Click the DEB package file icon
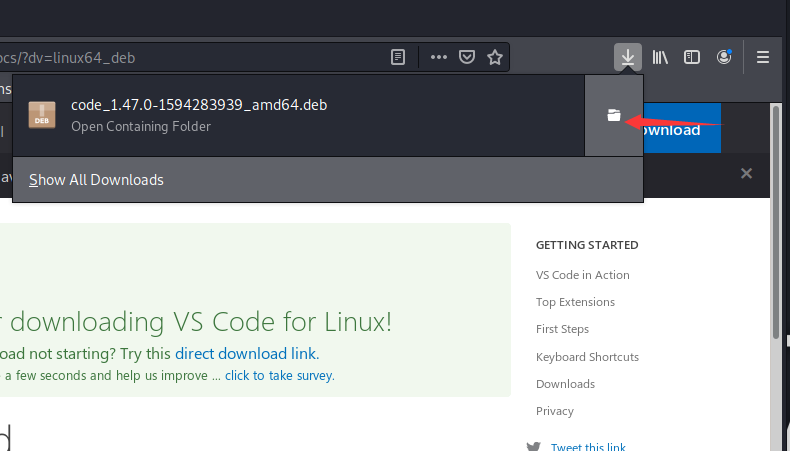This screenshot has height=451, width=790. pos(42,115)
